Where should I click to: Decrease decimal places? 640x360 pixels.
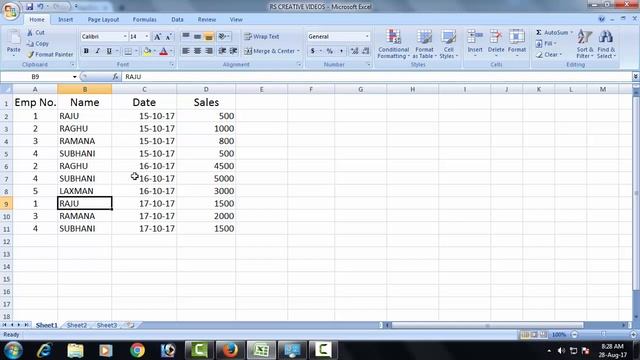pos(365,51)
